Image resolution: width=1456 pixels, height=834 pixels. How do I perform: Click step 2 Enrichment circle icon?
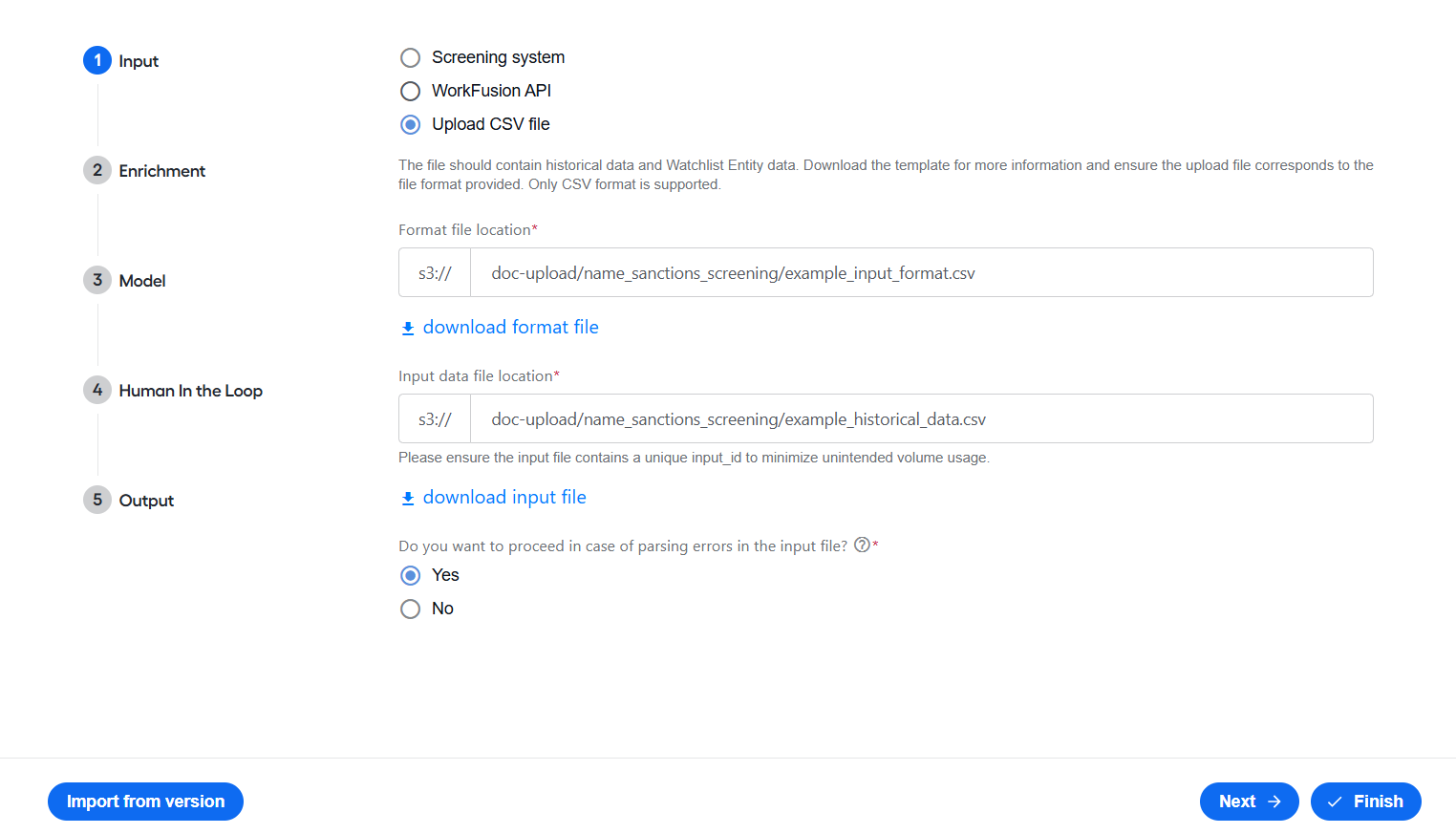tap(97, 170)
